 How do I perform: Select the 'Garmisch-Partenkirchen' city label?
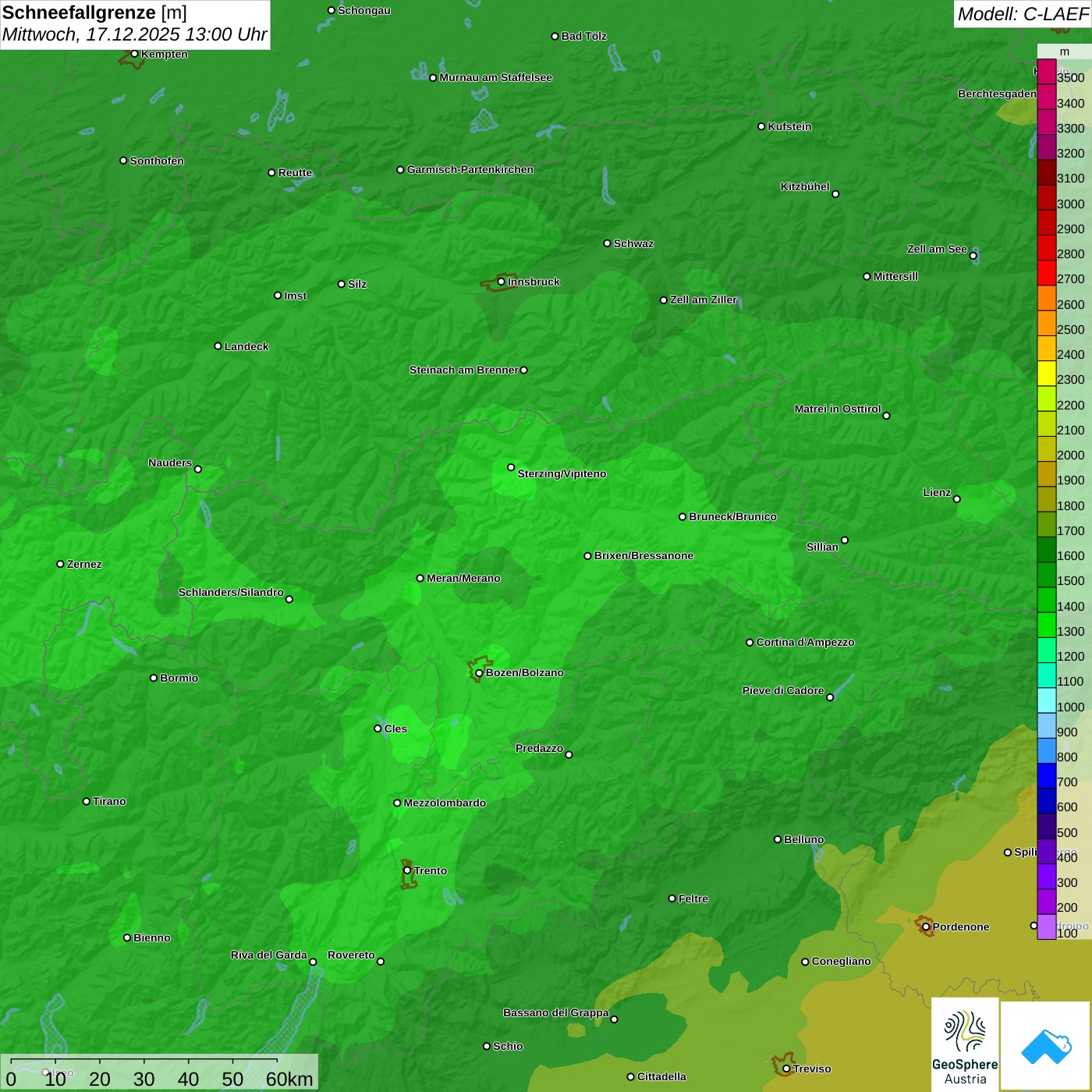coord(470,169)
